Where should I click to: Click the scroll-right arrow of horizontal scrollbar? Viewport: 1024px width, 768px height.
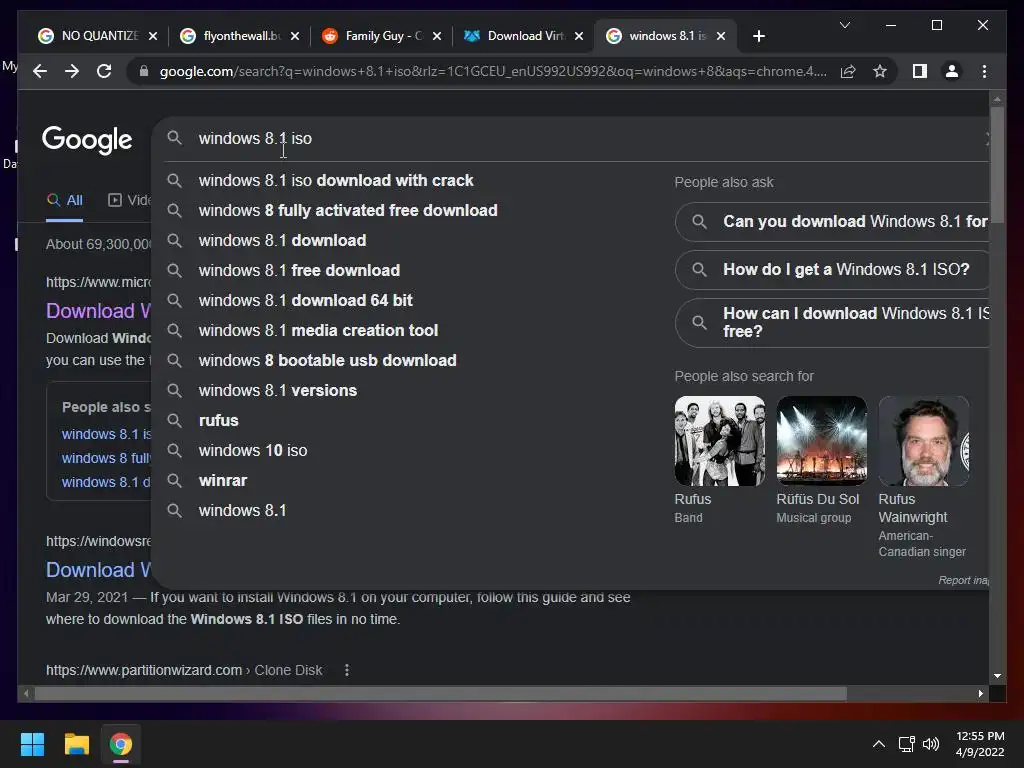coord(980,694)
